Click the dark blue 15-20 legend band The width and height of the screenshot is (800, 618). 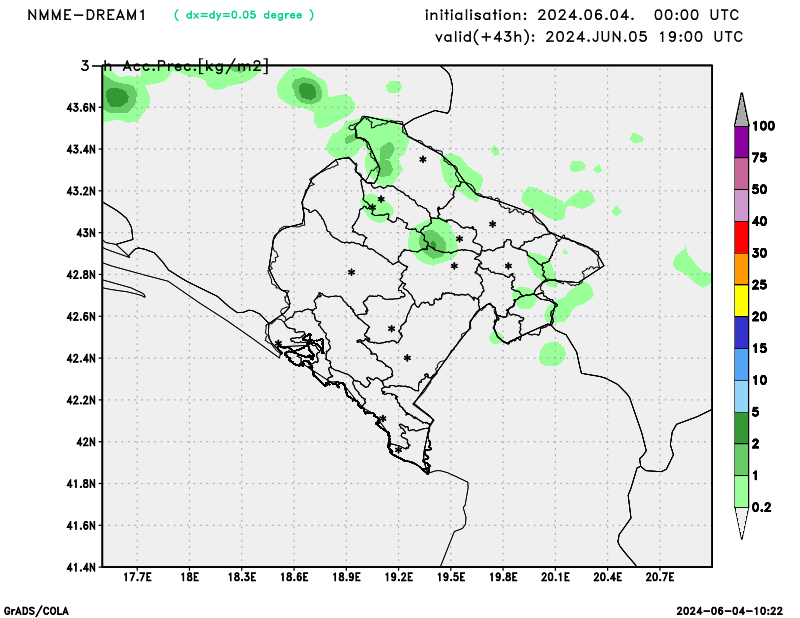pos(741,332)
